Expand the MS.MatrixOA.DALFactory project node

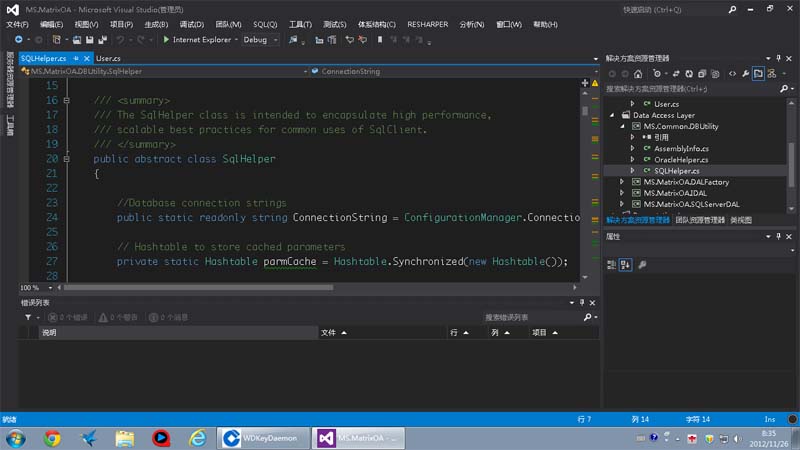(x=621, y=182)
